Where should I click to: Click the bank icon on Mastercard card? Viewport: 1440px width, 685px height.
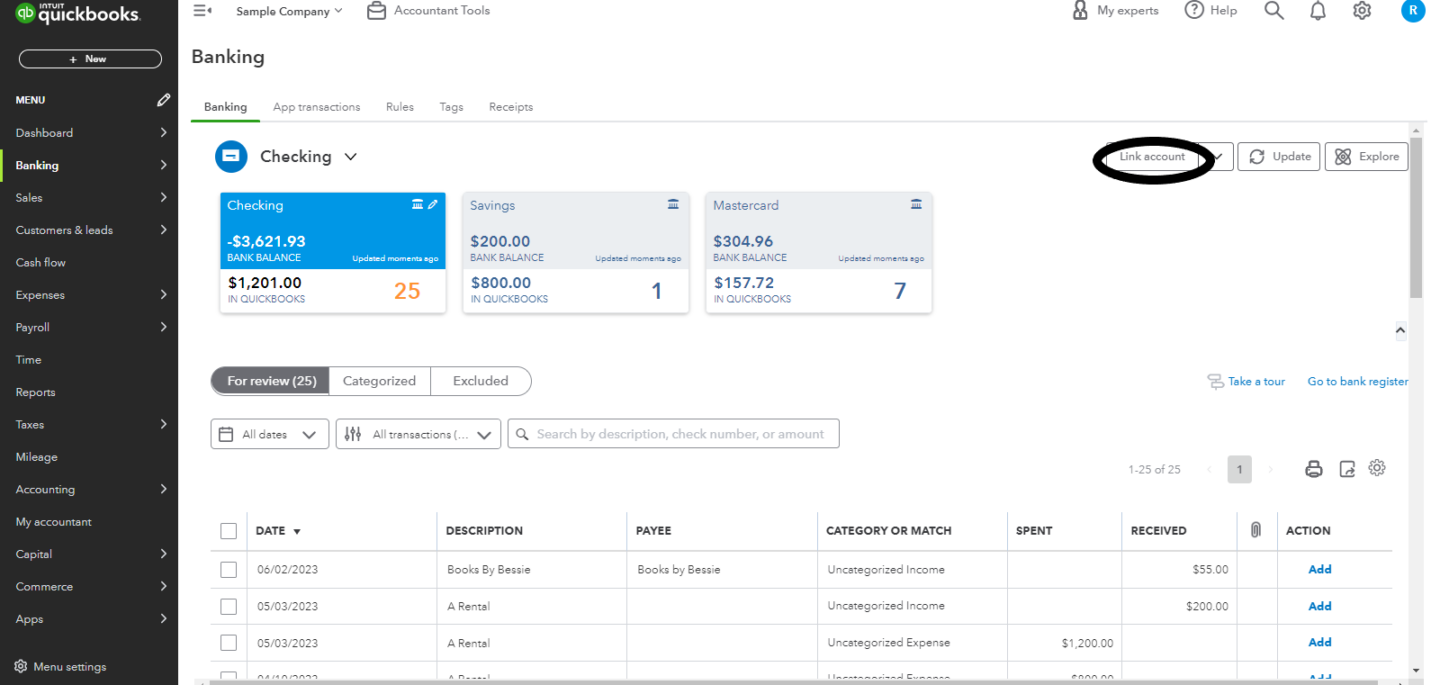coord(916,204)
